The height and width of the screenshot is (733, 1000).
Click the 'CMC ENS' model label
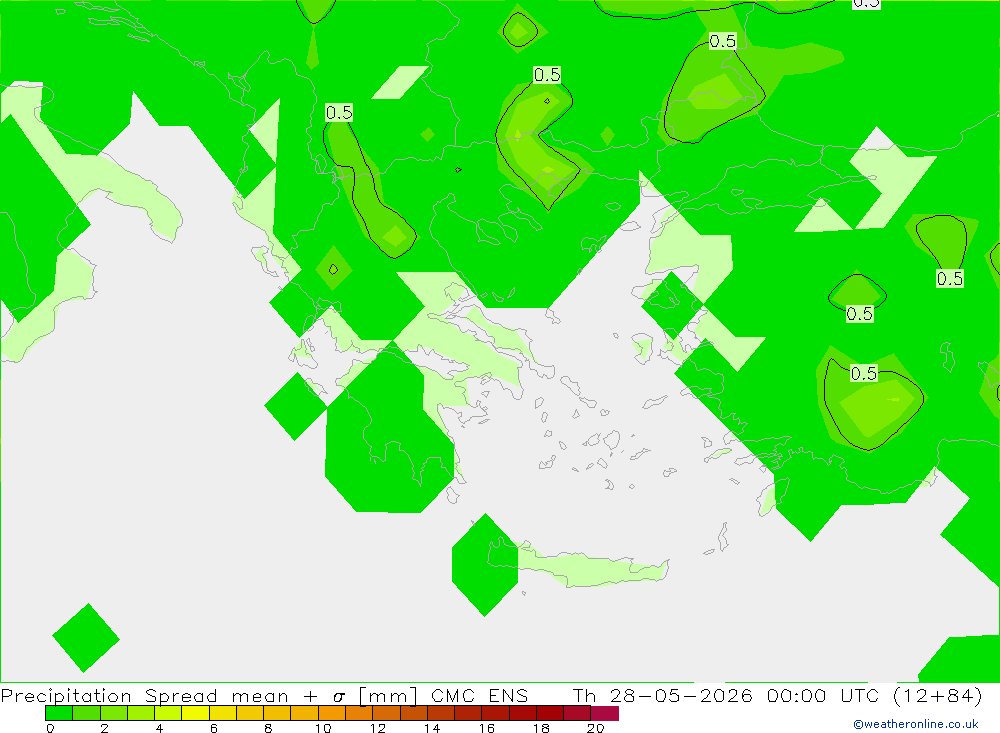point(480,695)
